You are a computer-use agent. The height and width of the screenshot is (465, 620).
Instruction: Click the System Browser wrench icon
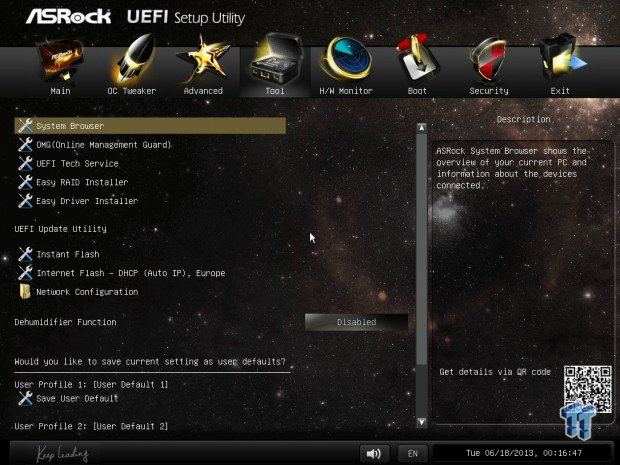25,126
